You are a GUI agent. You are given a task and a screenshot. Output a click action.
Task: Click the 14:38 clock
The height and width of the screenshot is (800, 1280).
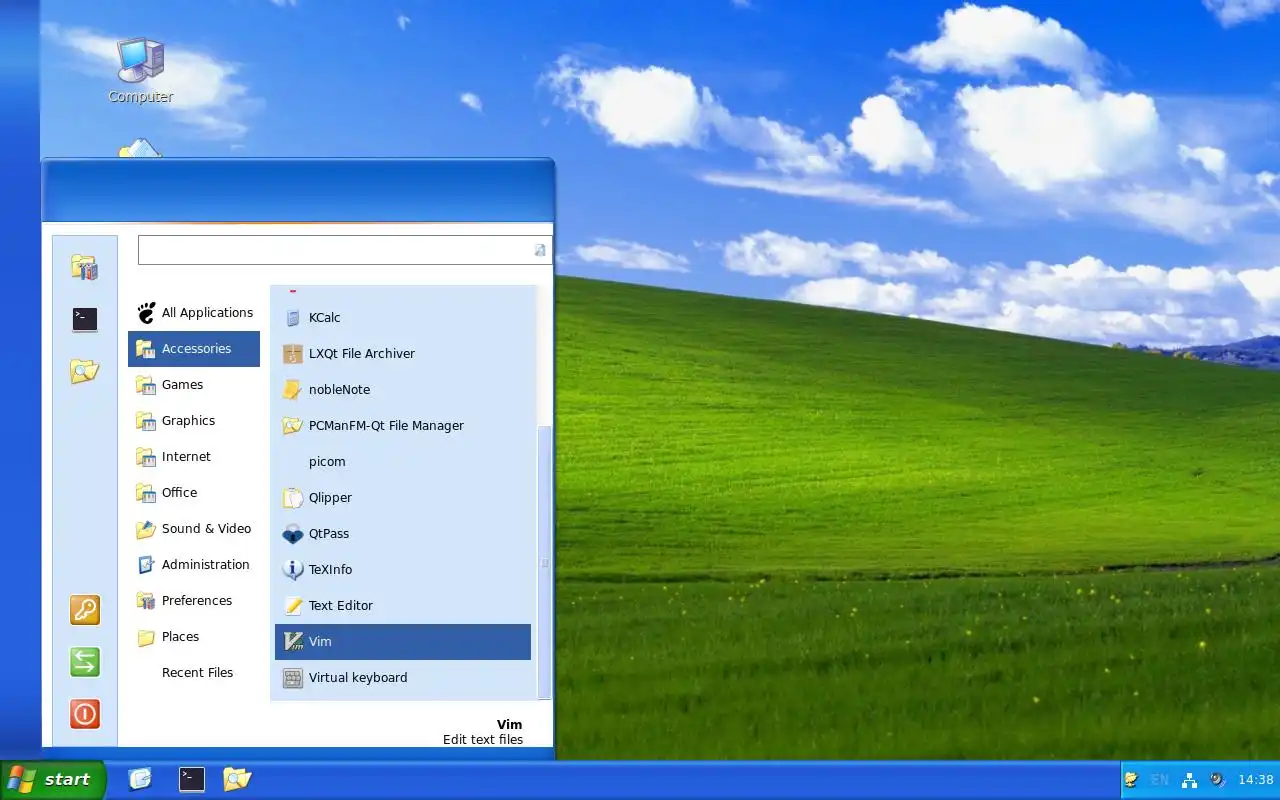(1256, 780)
